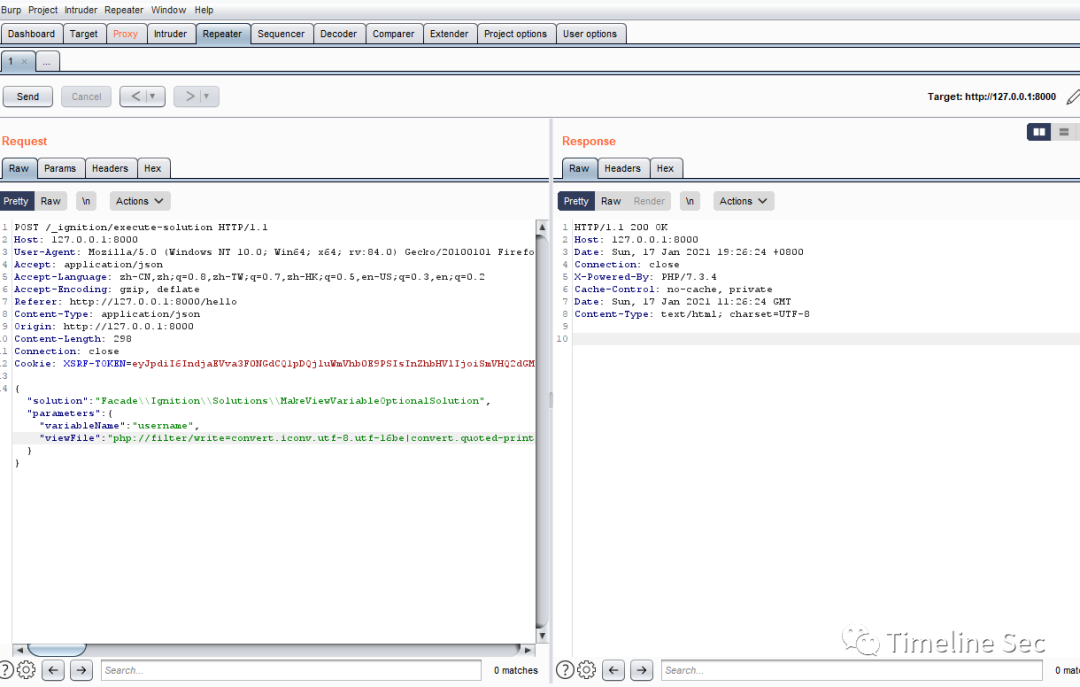Expand history forward dropdown arrow
The image size is (1080, 687).
pyautogui.click(x=207, y=96)
